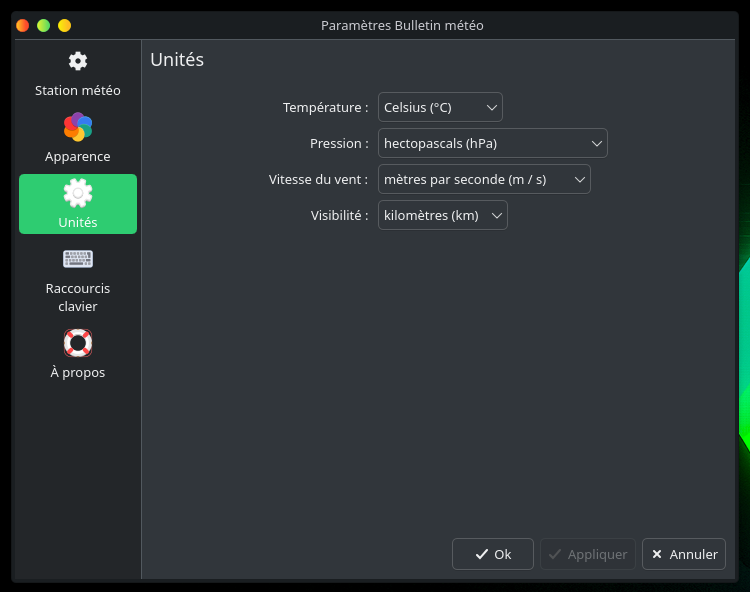Viewport: 750px width, 592px height.
Task: Click the Paramètres Bulletin météo title bar
Action: pyautogui.click(x=402, y=25)
